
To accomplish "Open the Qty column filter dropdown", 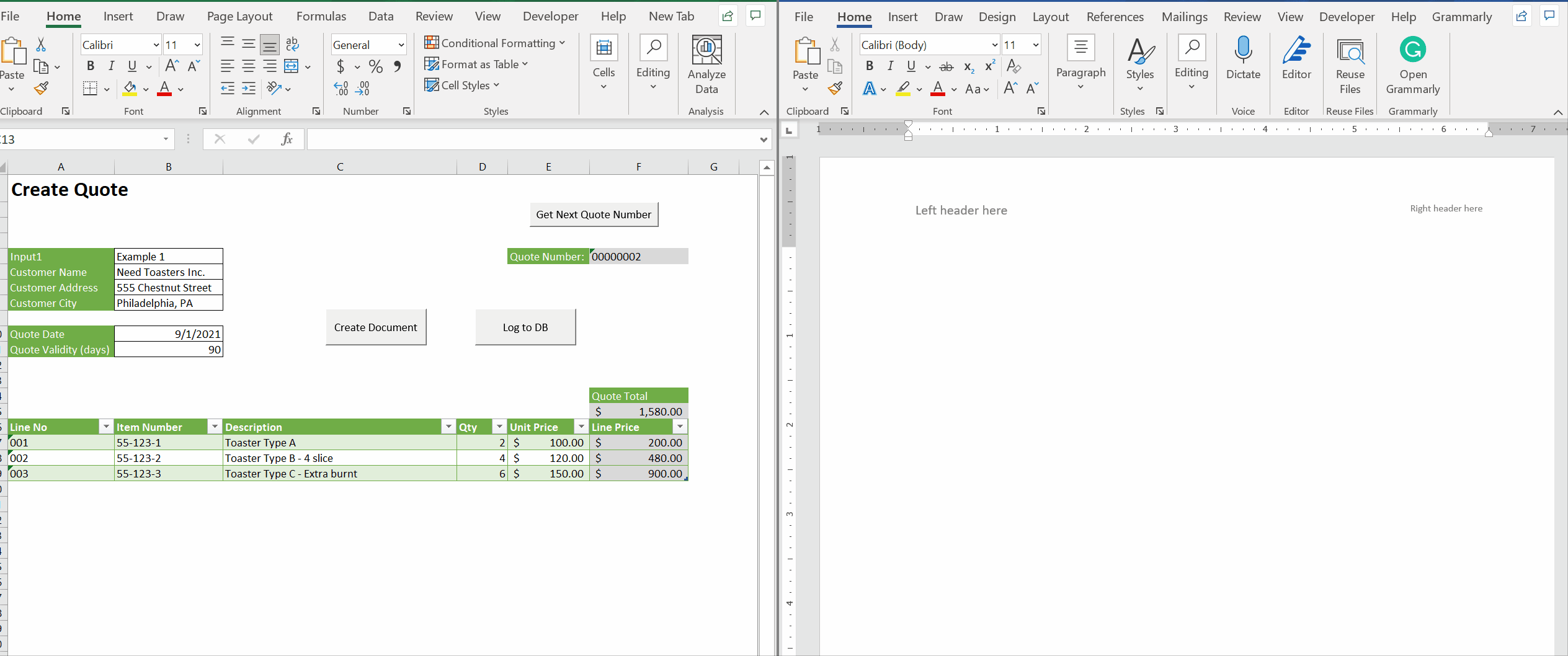I will [499, 427].
